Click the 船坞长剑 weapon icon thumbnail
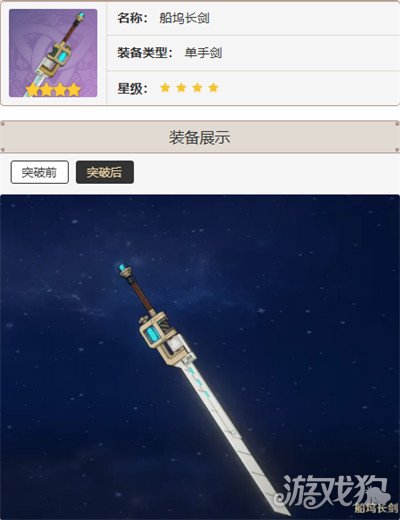This screenshot has height=520, width=400. (53, 53)
